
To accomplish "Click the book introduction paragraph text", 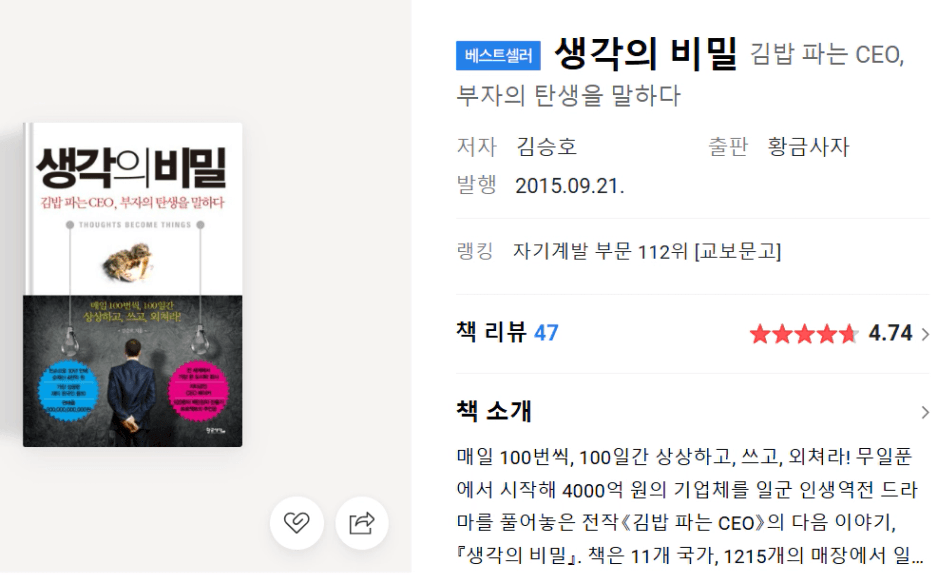I will point(689,506).
